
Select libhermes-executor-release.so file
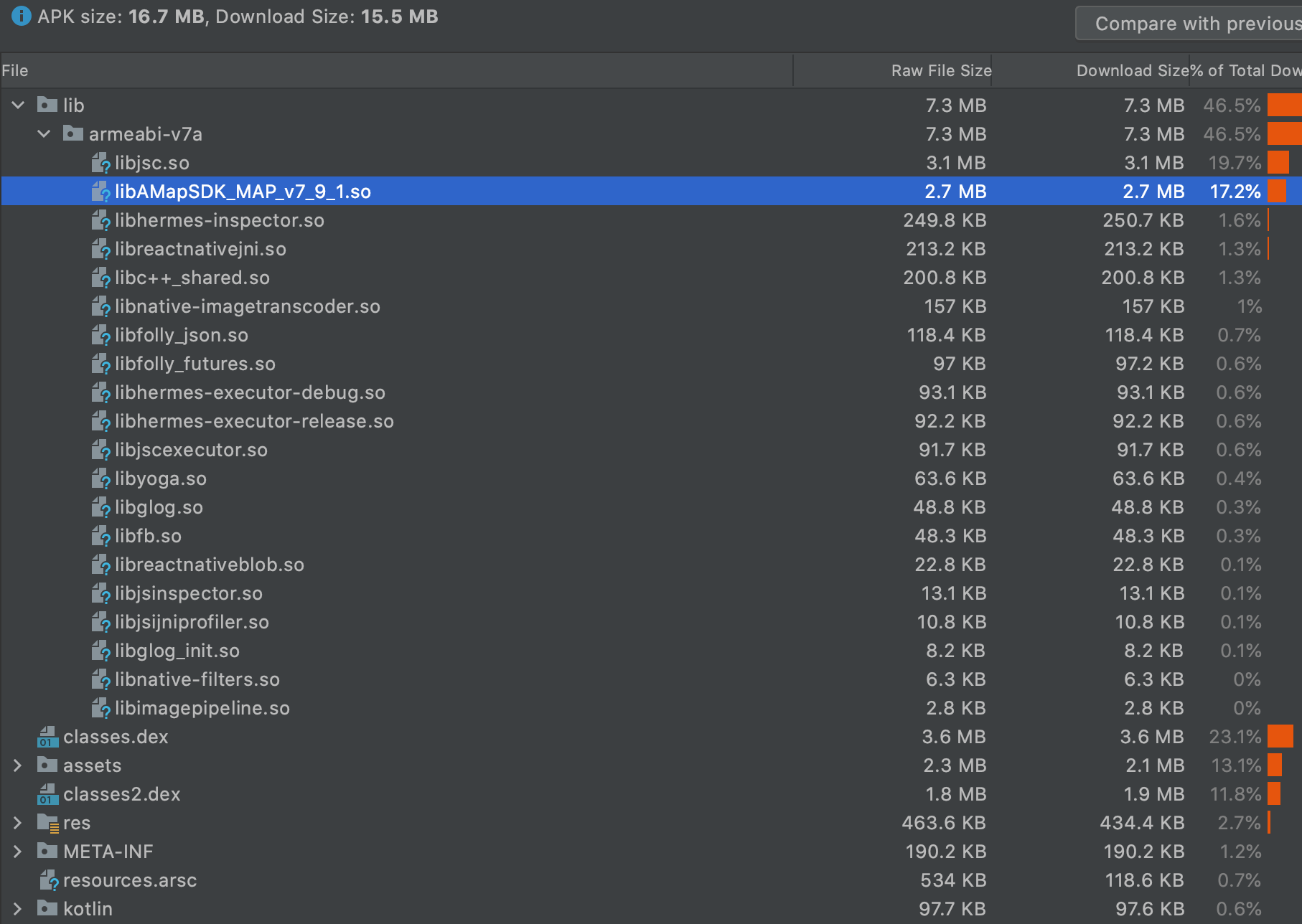click(651, 421)
